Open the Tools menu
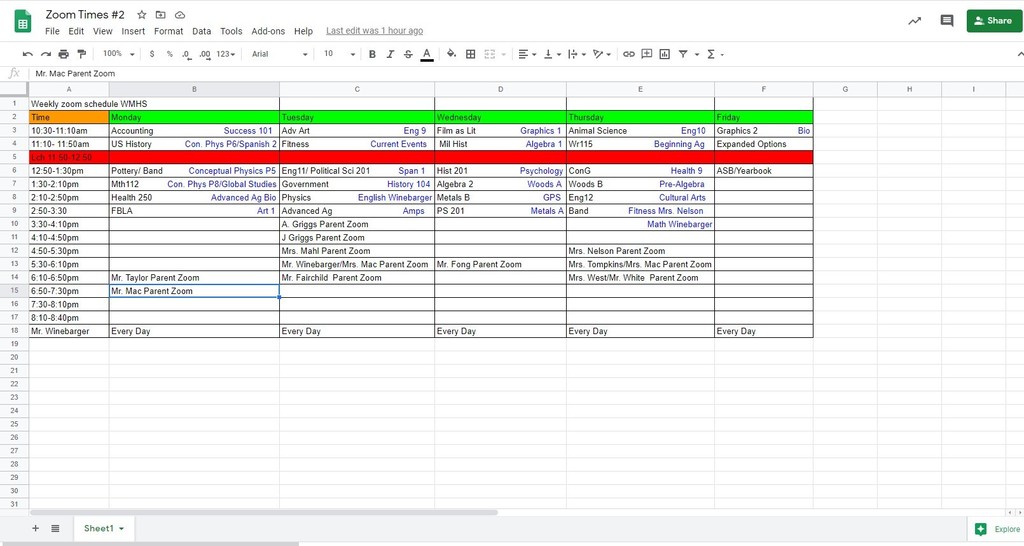 pyautogui.click(x=231, y=31)
